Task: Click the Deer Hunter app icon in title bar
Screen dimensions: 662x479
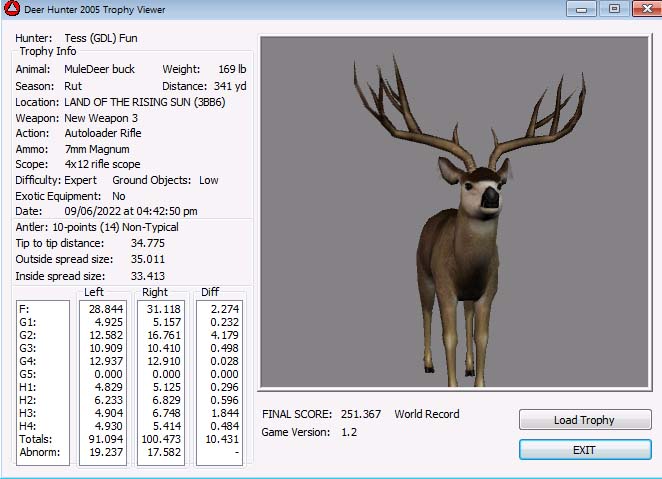Action: 12,10
